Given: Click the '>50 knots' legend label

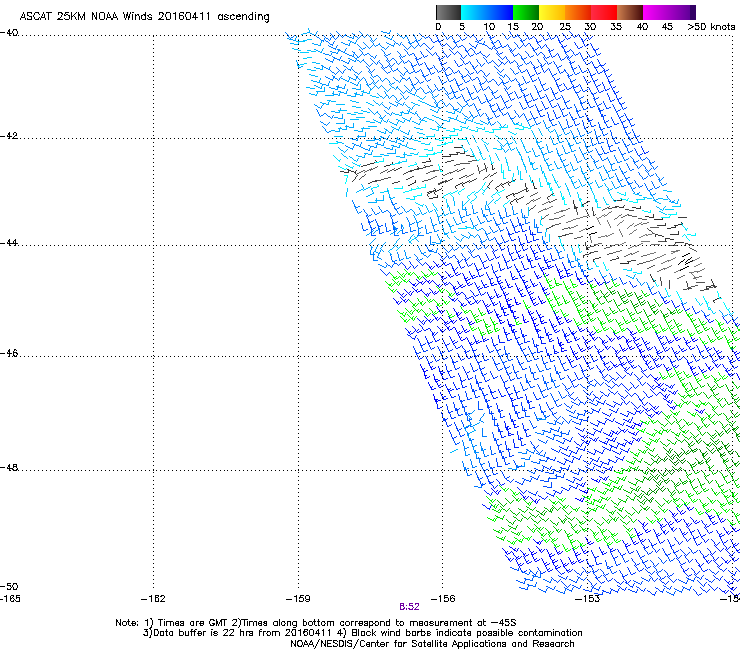Looking at the screenshot, I should point(711,27).
